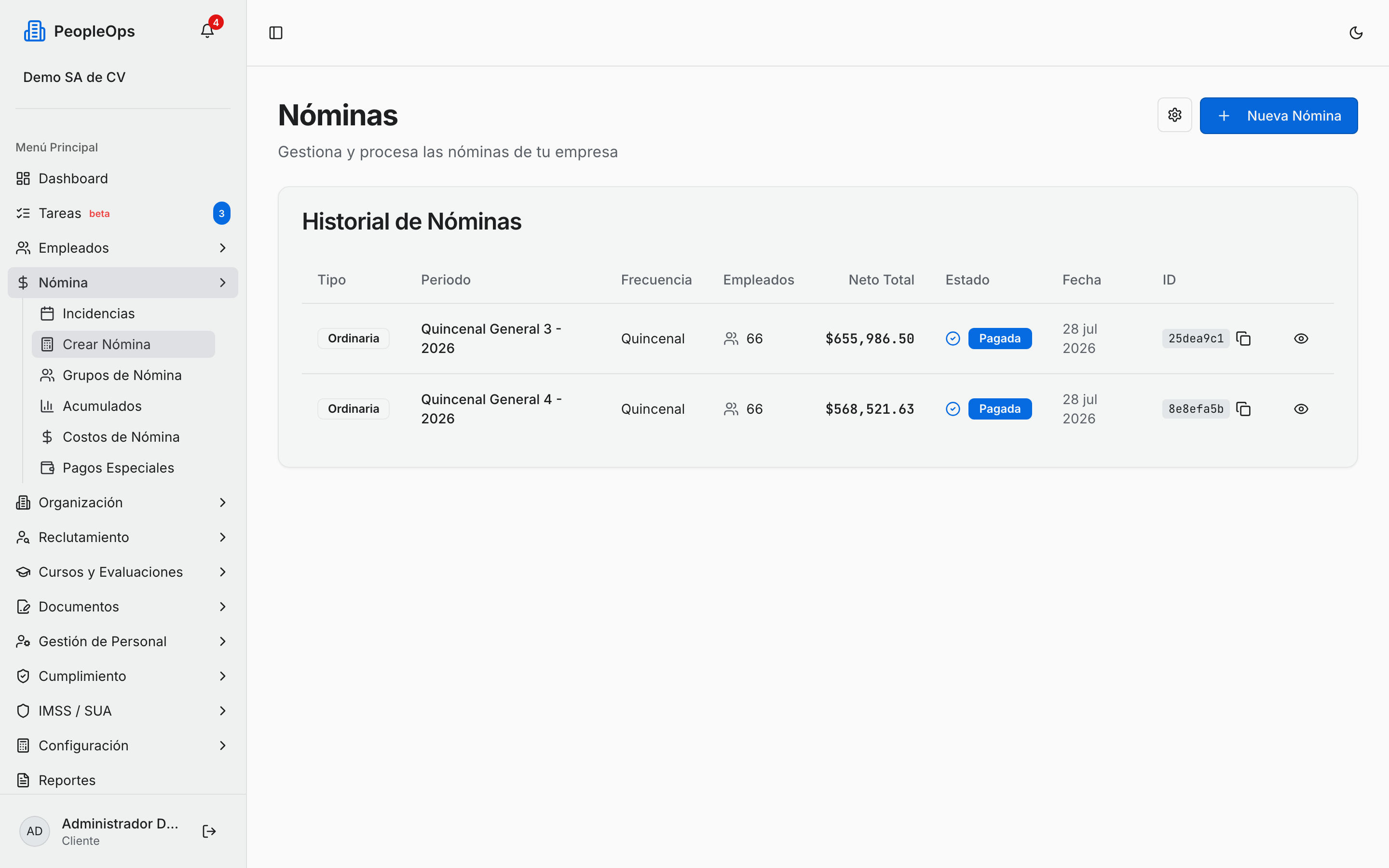
Task: Open Costos de Nómina
Action: [x=123, y=437]
